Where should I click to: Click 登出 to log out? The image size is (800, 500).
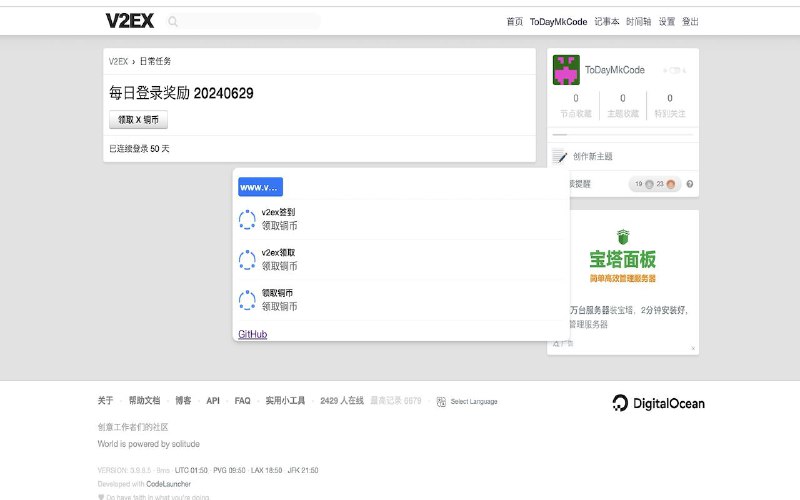tap(690, 21)
